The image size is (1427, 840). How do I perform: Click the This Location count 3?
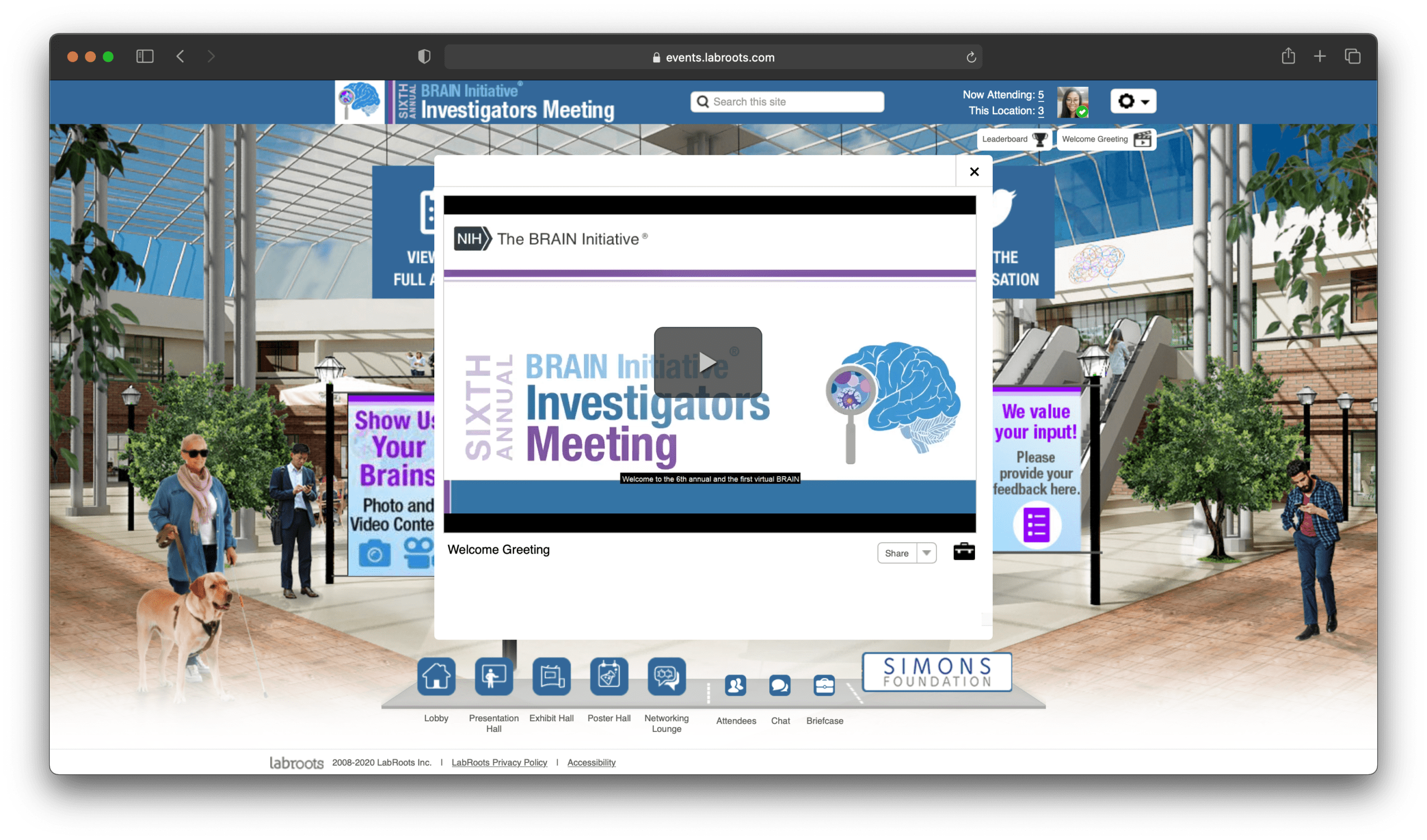click(x=1041, y=110)
